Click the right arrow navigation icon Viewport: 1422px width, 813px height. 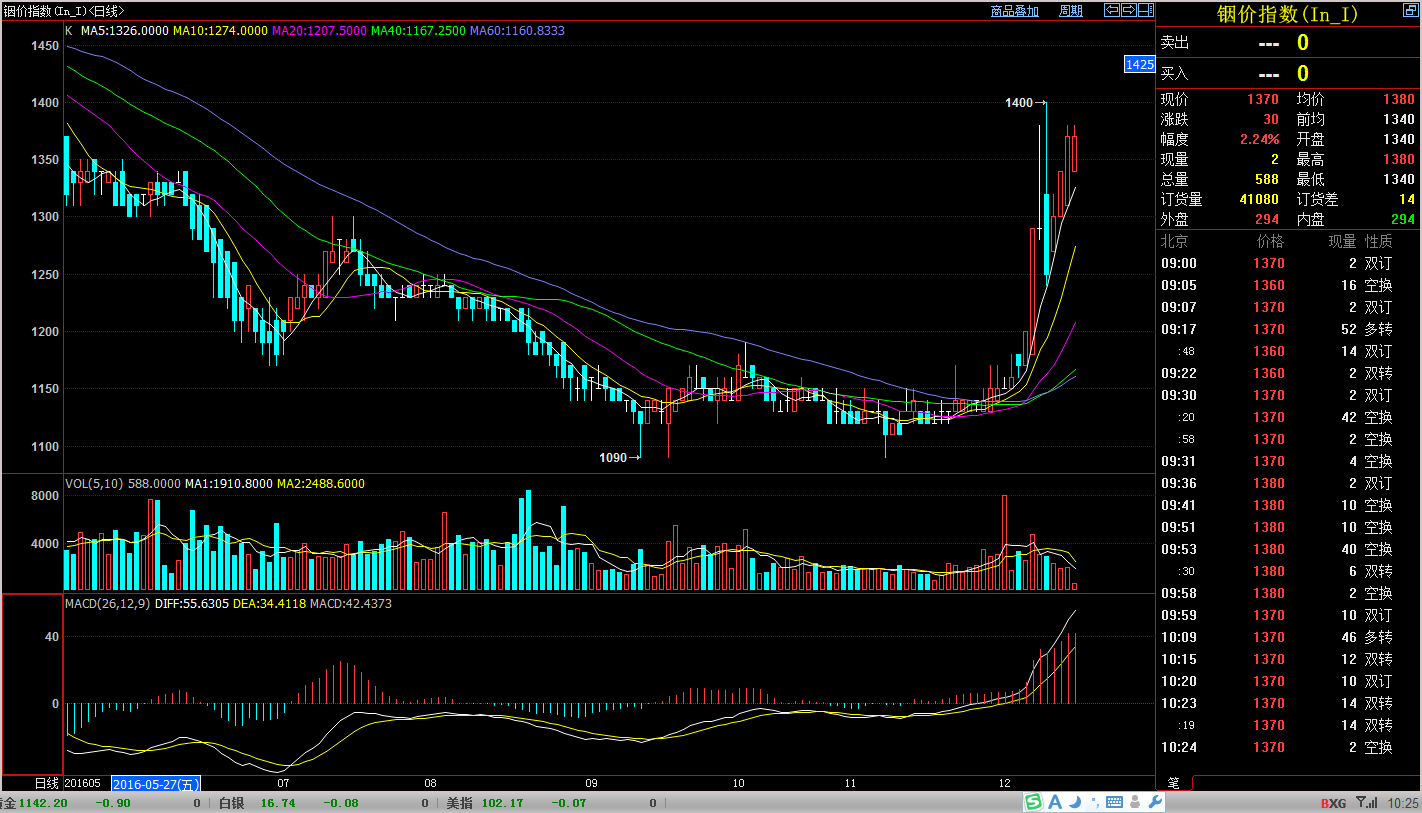click(1129, 11)
